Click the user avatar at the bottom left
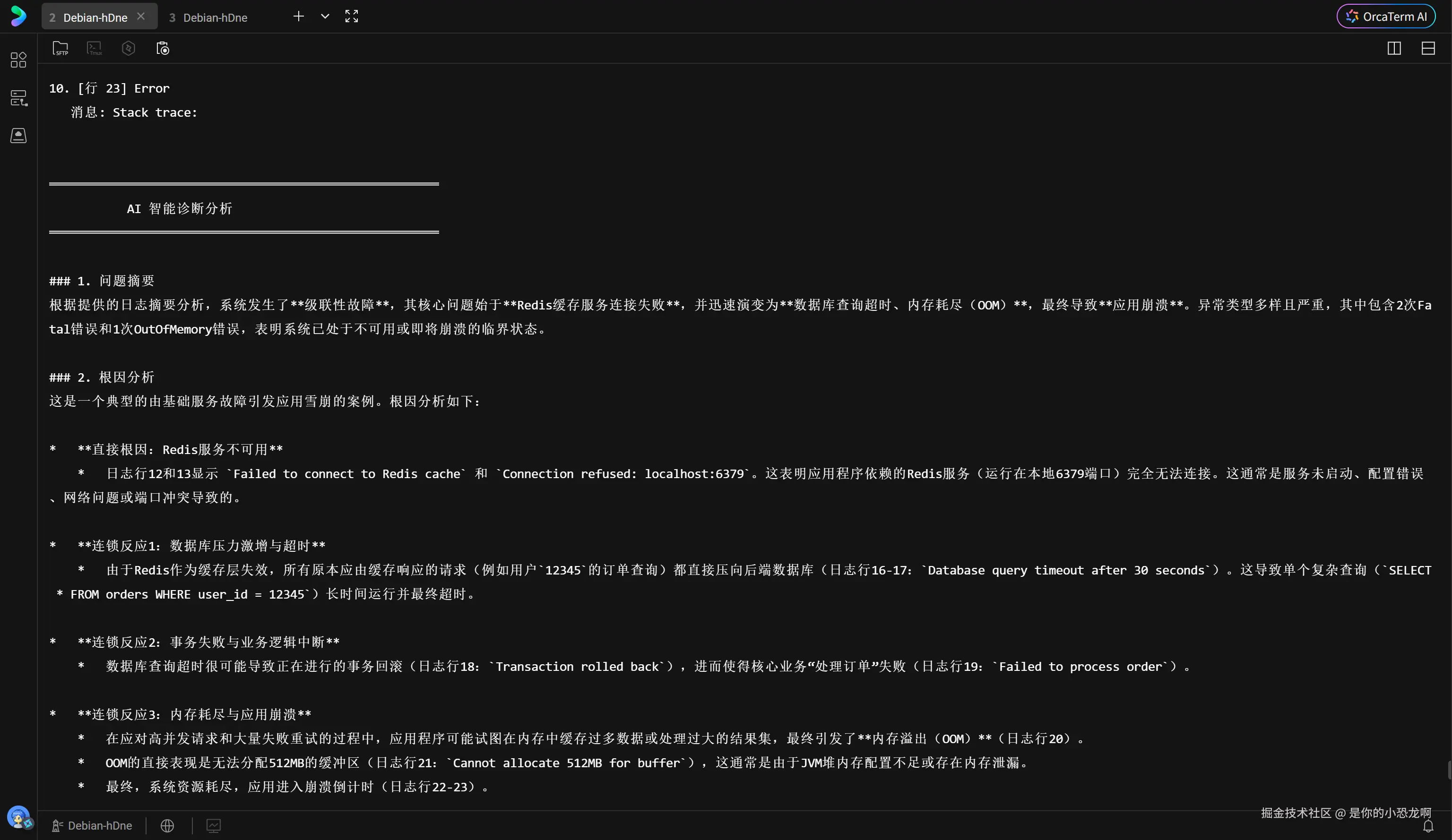The height and width of the screenshot is (840, 1452). tap(18, 816)
